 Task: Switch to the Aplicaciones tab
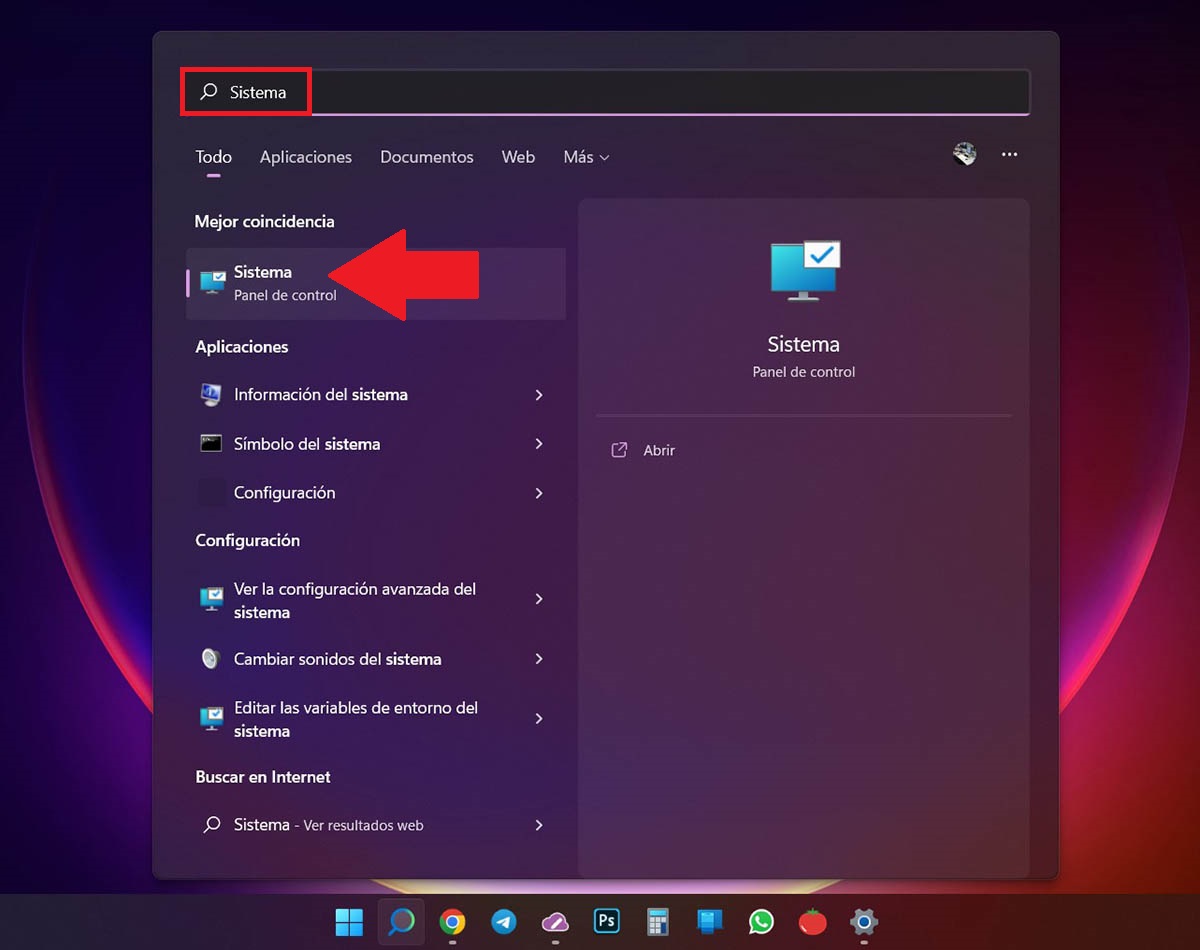coord(306,157)
